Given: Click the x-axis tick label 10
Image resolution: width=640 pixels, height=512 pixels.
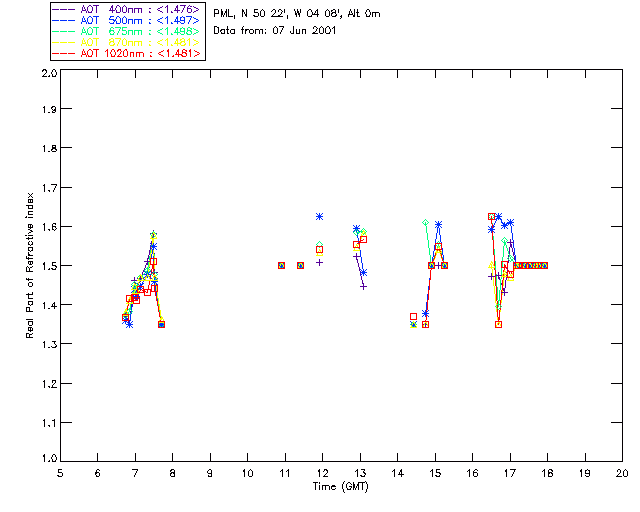Looking at the screenshot, I should coord(247,473).
